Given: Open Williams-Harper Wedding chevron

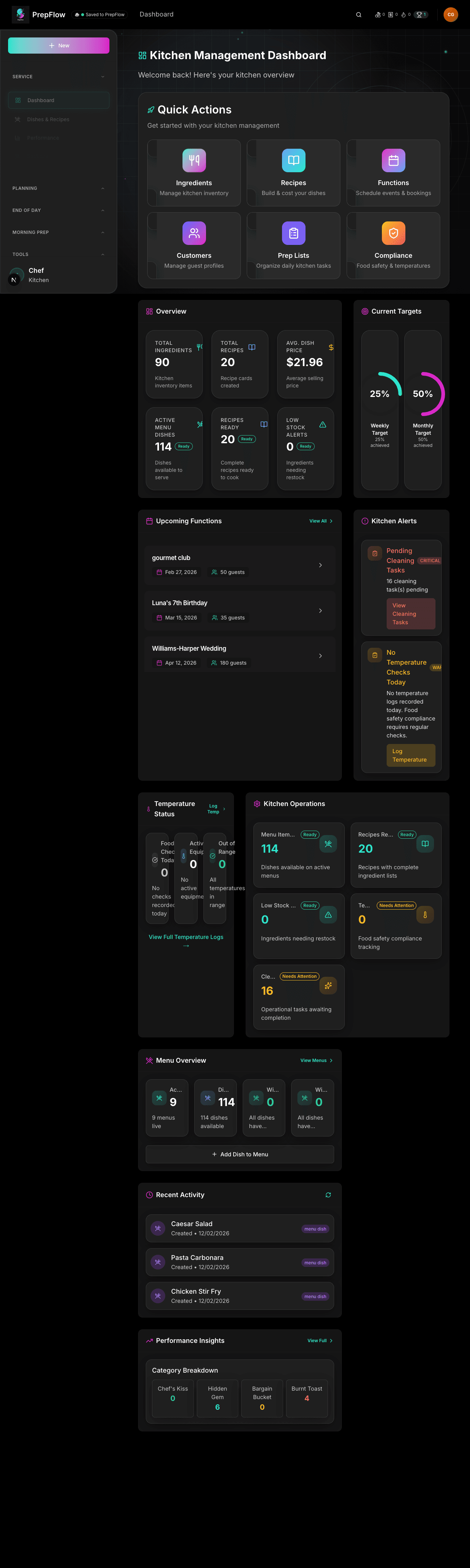Looking at the screenshot, I should (x=320, y=655).
